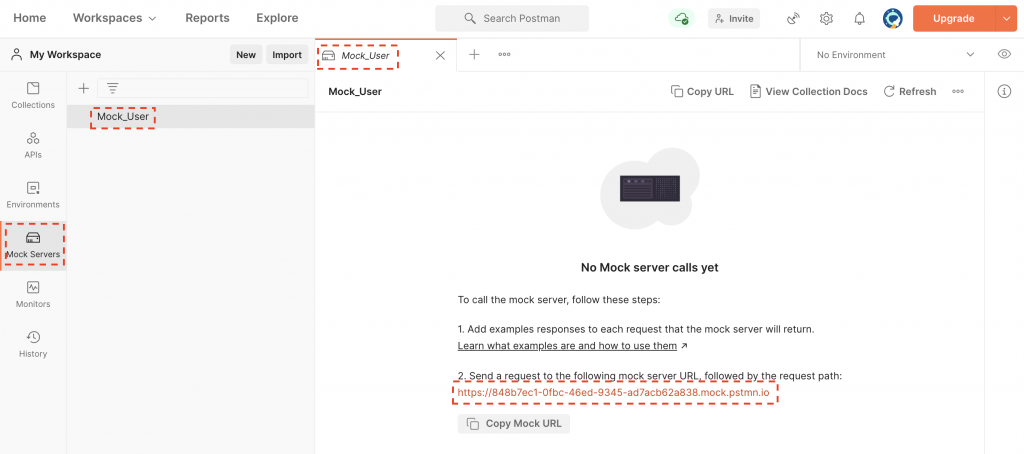The height and width of the screenshot is (454, 1024).
Task: Open APIs in the sidebar
Action: click(x=33, y=145)
